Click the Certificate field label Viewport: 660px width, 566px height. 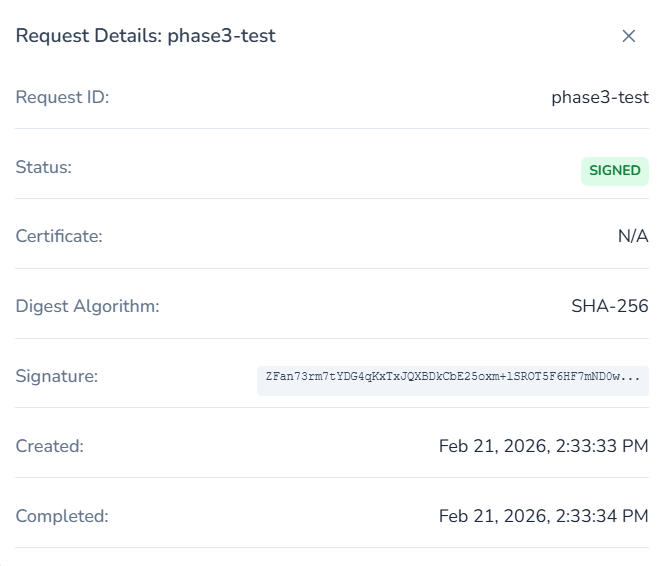coord(59,237)
